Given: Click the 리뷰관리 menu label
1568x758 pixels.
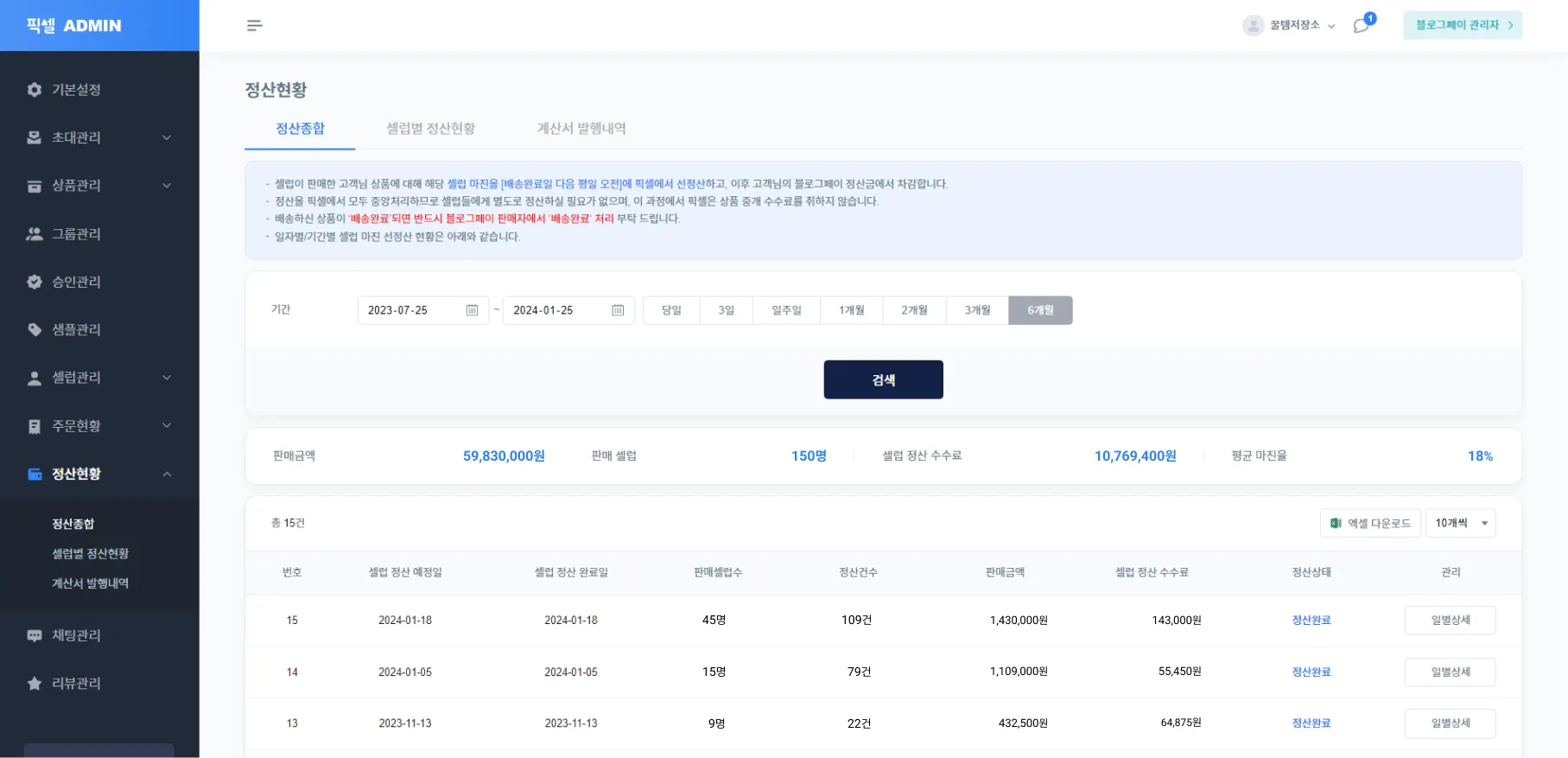Looking at the screenshot, I should click(76, 684).
